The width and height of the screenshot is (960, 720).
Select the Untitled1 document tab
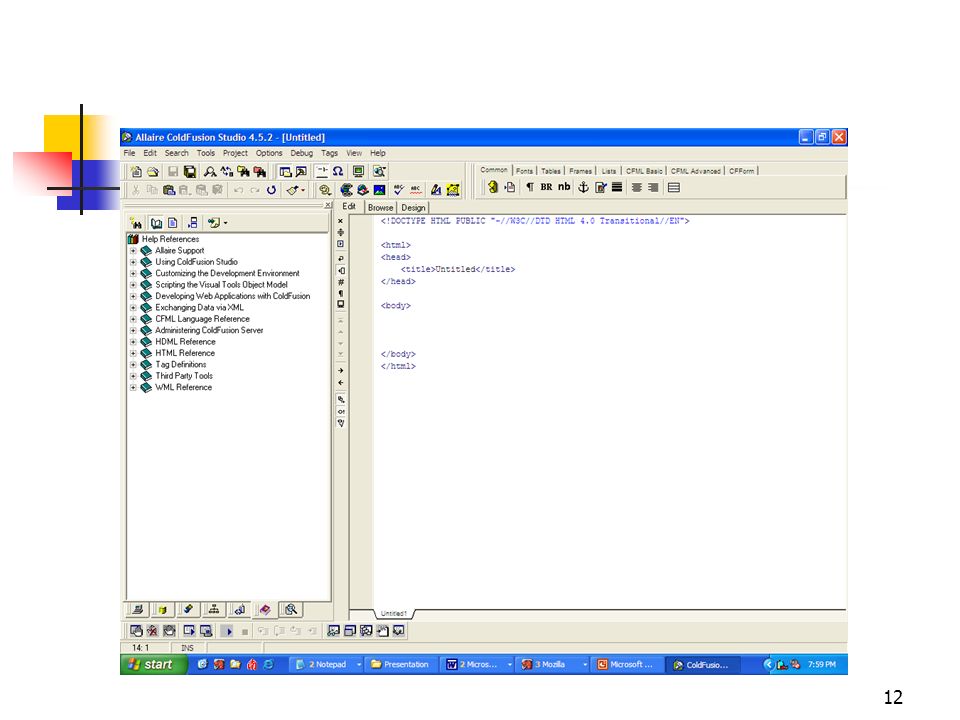[393, 613]
